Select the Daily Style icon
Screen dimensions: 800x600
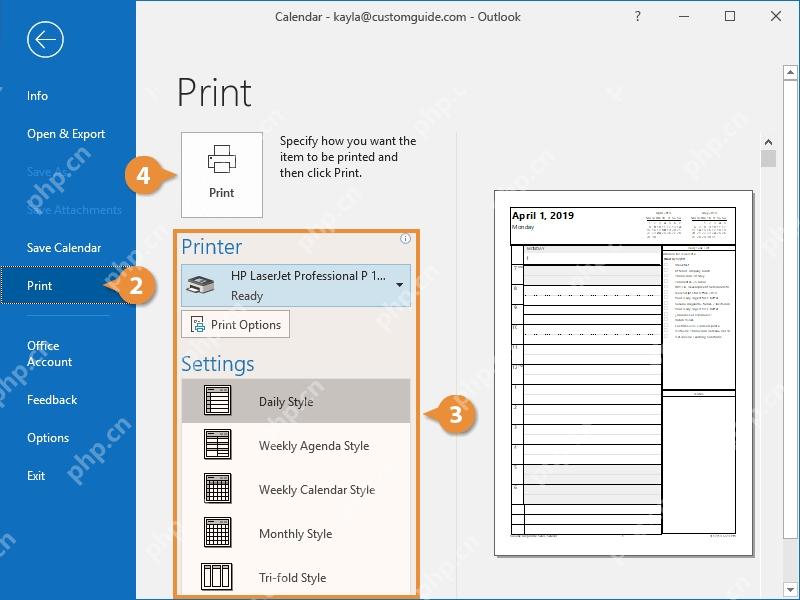218,401
